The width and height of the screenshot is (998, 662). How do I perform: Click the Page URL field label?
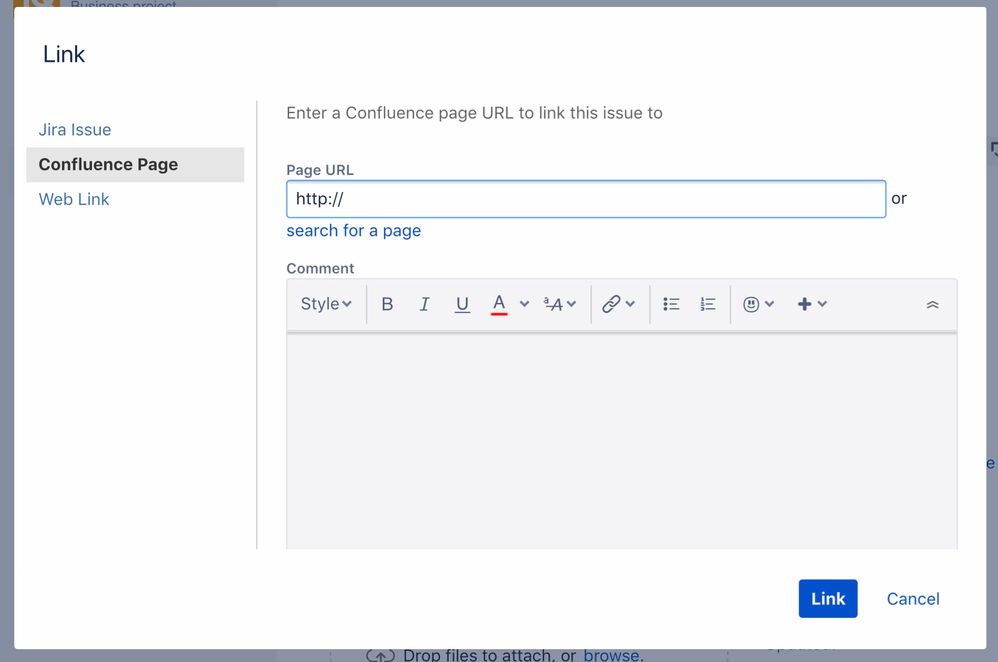320,171
